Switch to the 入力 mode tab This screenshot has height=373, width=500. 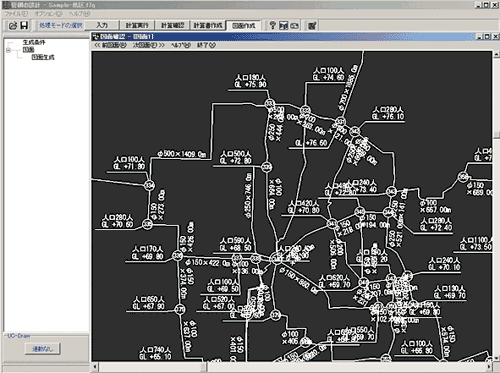[x=102, y=25]
